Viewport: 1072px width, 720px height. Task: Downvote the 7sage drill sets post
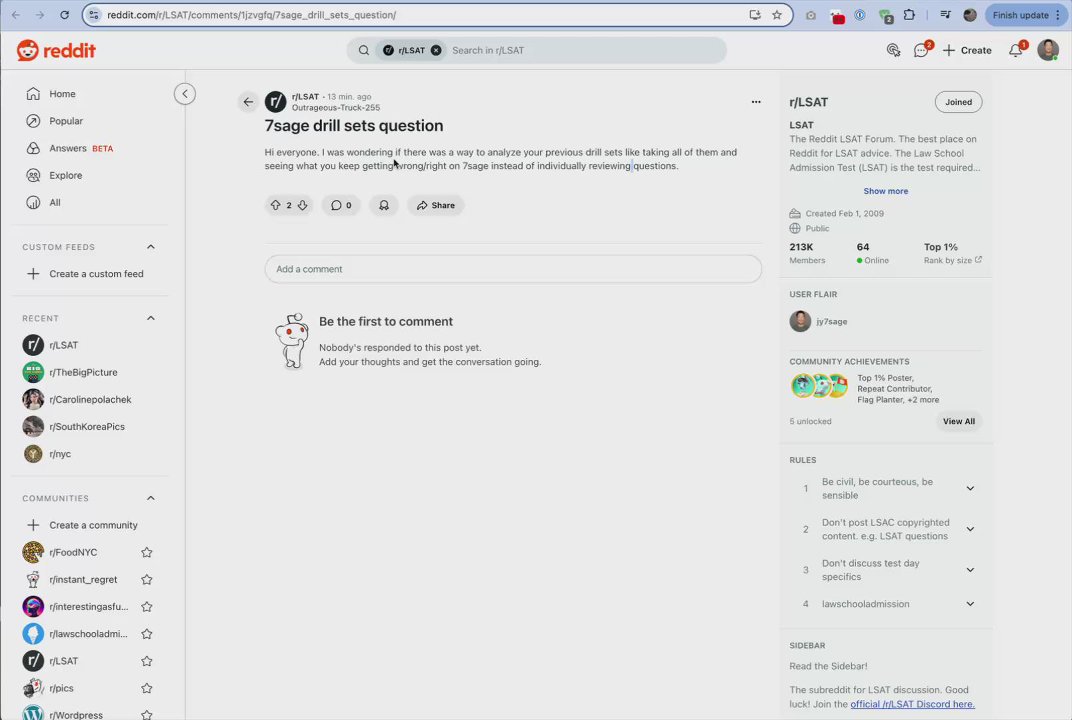[302, 205]
